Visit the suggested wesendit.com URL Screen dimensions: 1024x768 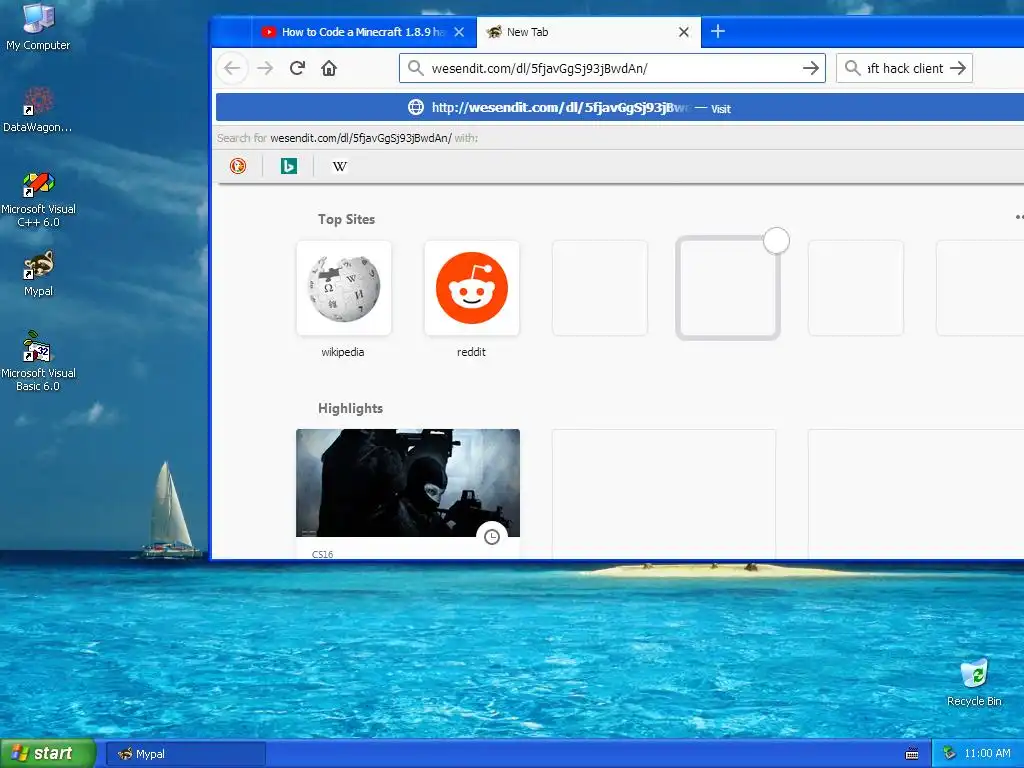coord(619,108)
